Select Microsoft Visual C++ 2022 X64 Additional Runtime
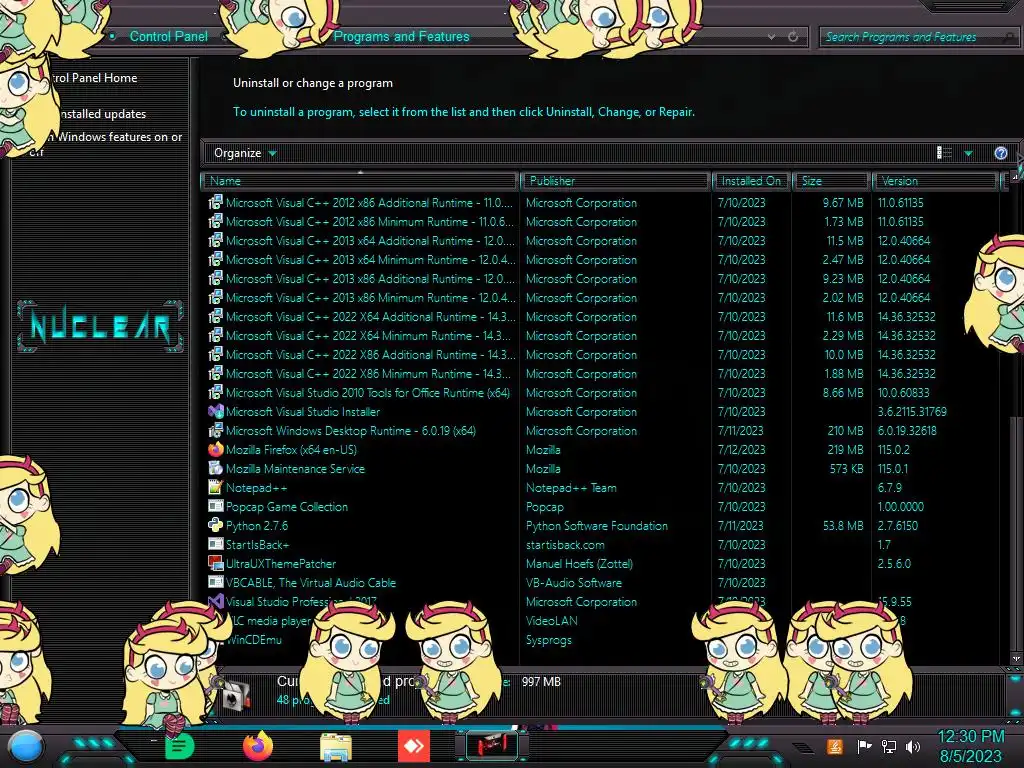The width and height of the screenshot is (1024, 768). pyautogui.click(x=370, y=316)
